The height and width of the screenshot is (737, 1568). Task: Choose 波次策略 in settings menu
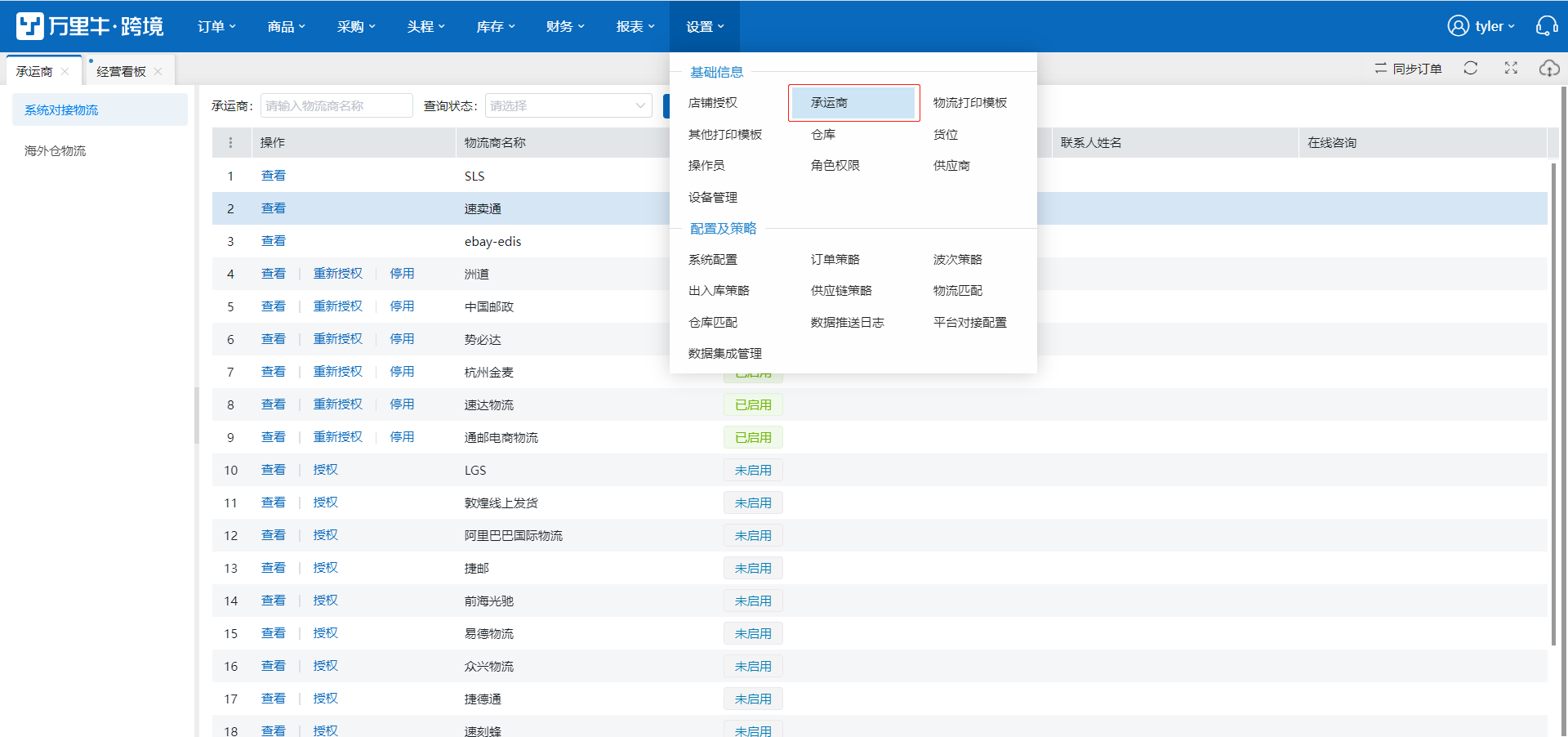click(958, 259)
